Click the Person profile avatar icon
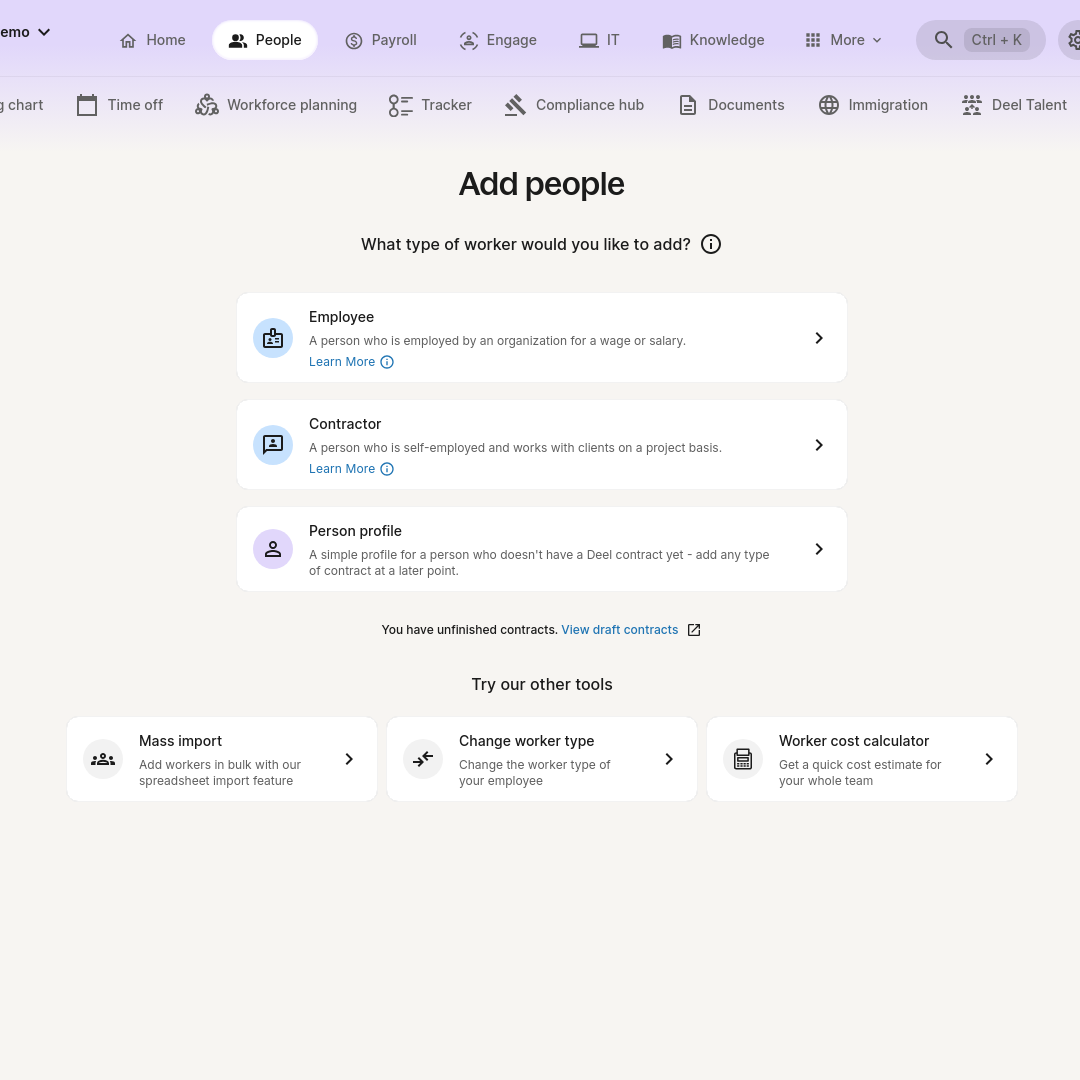1080x1080 pixels. click(x=273, y=549)
